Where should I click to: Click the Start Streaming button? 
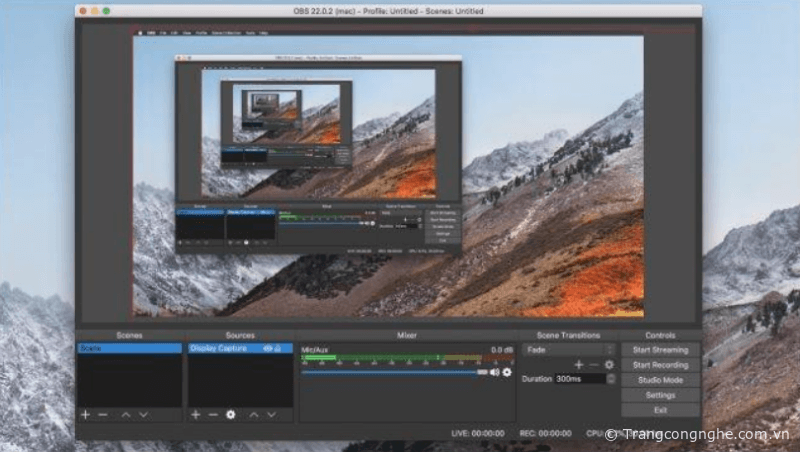pyautogui.click(x=660, y=350)
